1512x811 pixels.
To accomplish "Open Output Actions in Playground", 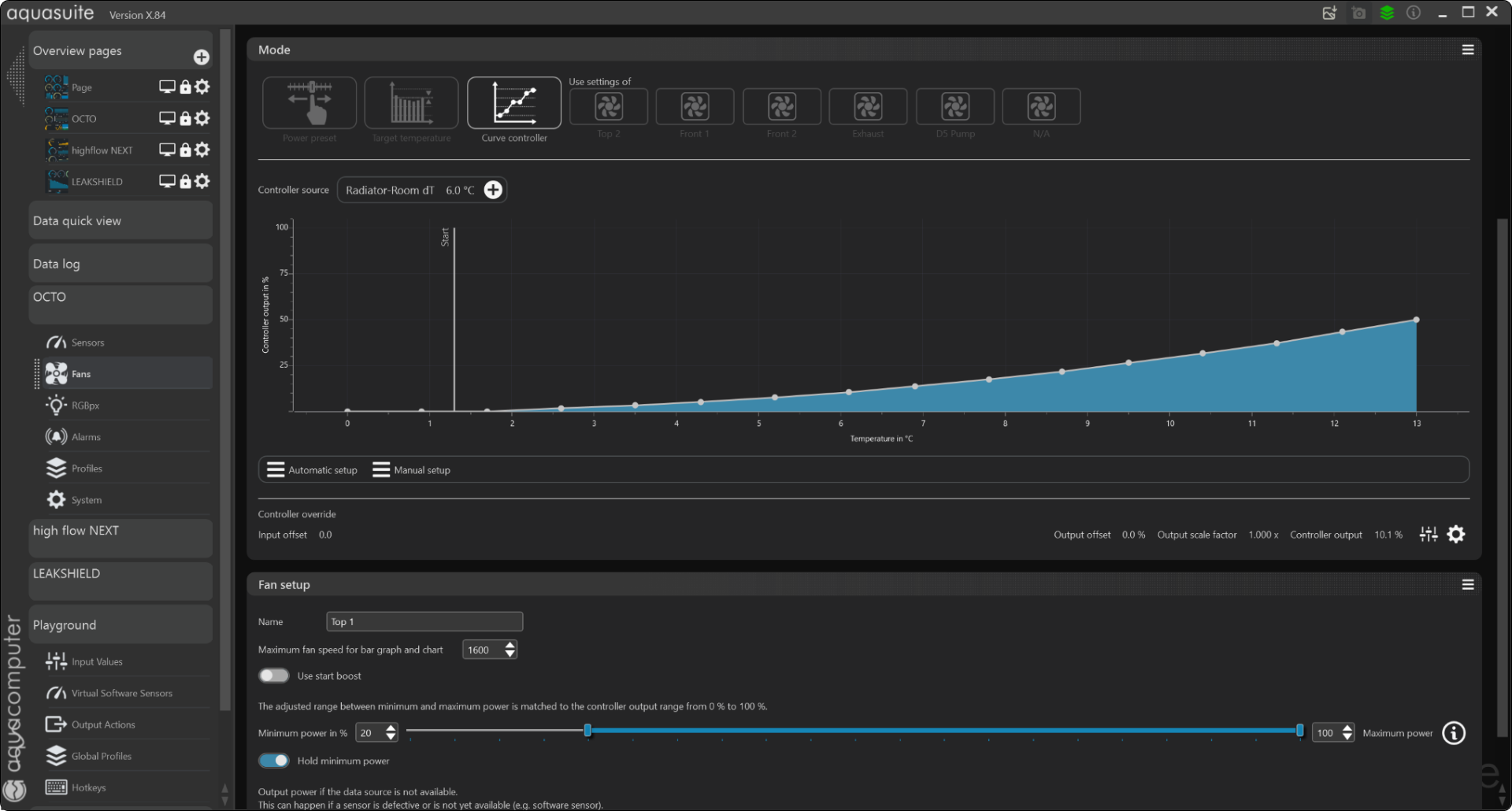I will pyautogui.click(x=126, y=724).
